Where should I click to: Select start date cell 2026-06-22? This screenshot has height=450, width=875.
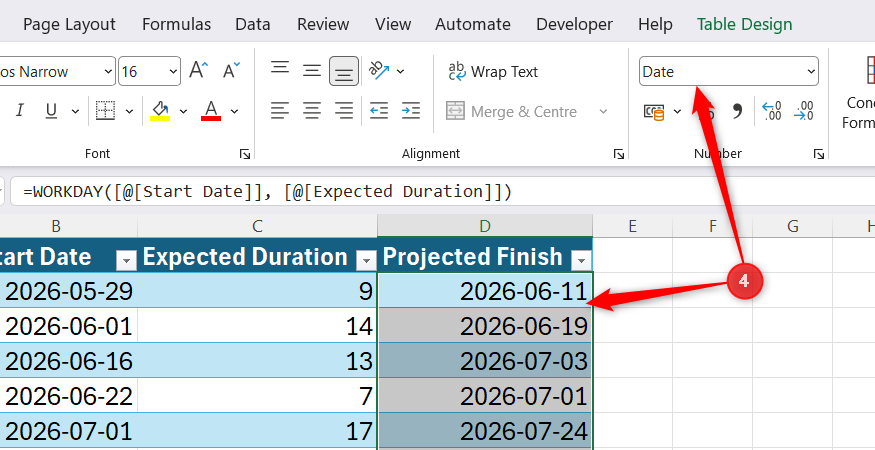click(x=68, y=396)
